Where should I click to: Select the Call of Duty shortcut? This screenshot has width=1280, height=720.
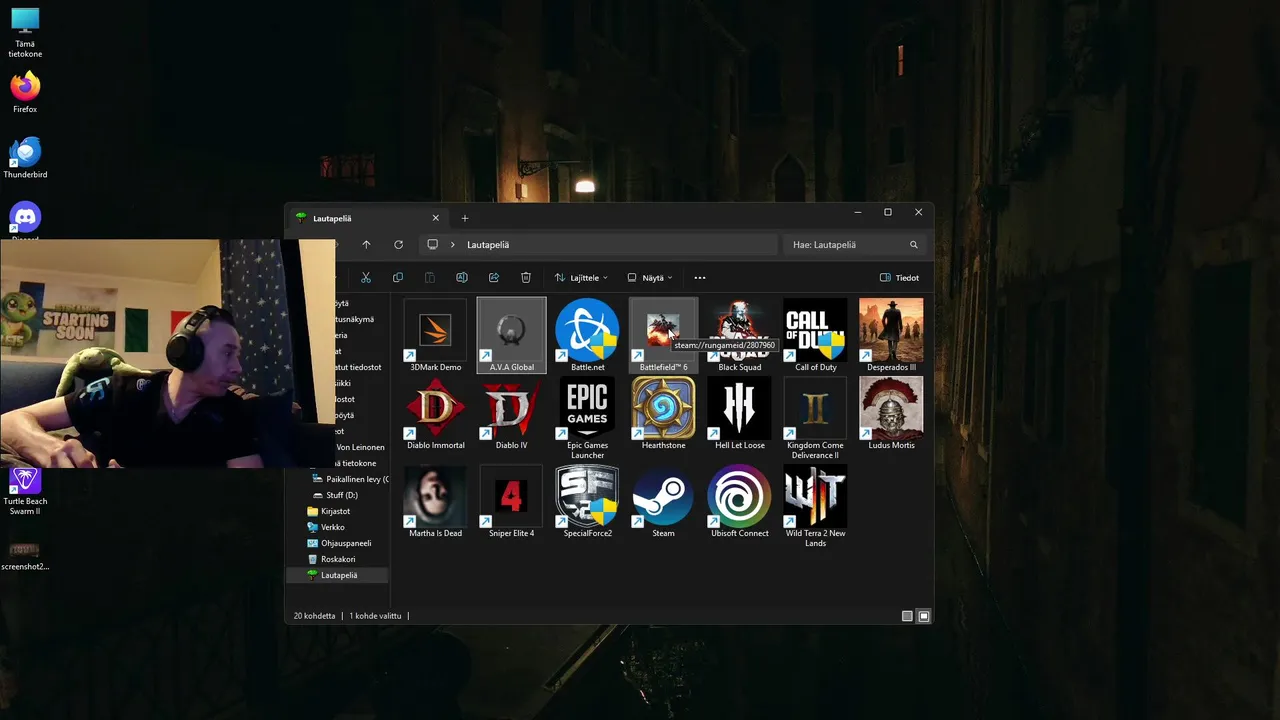tap(815, 335)
